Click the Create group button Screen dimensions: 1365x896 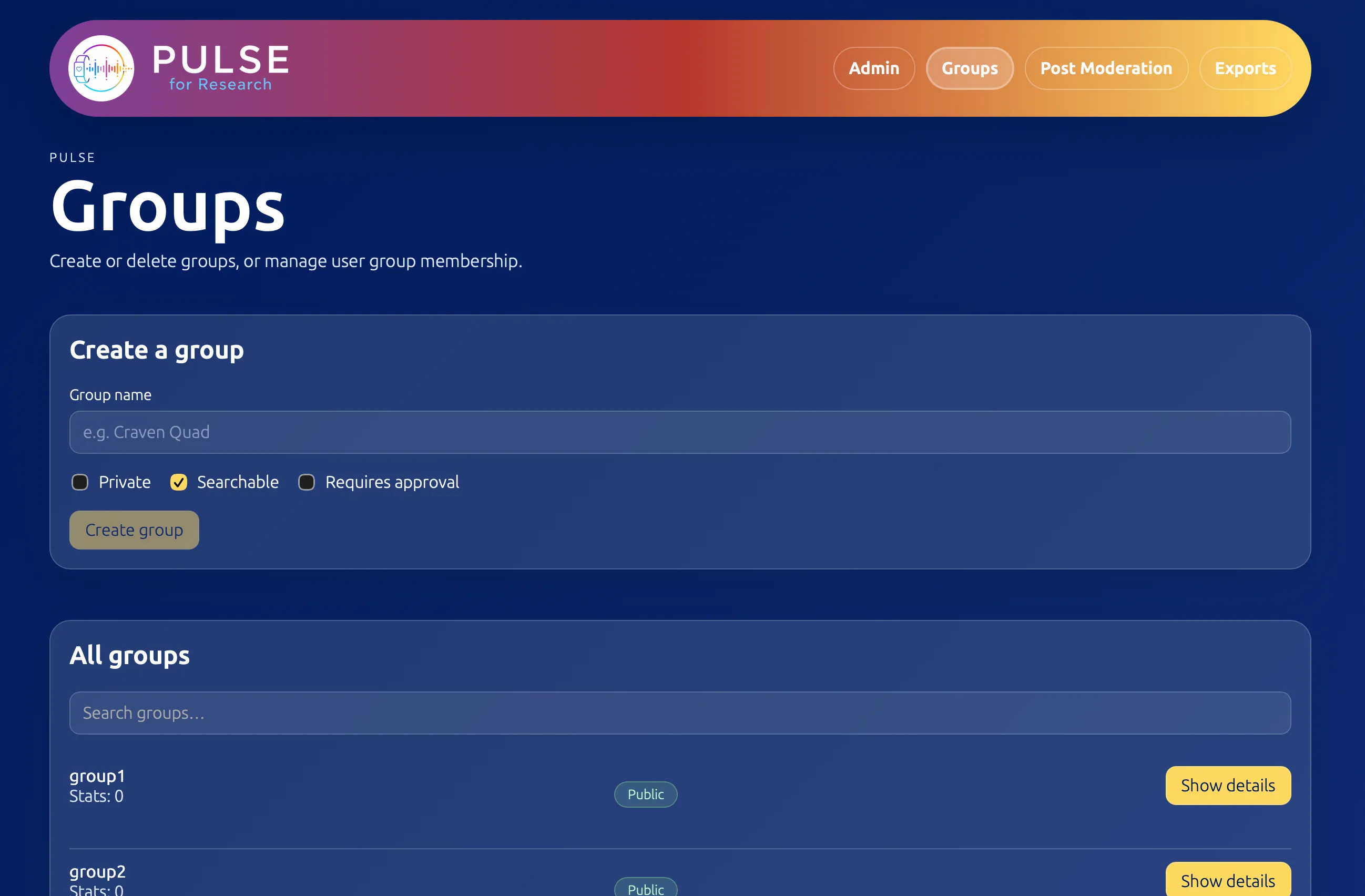point(134,530)
